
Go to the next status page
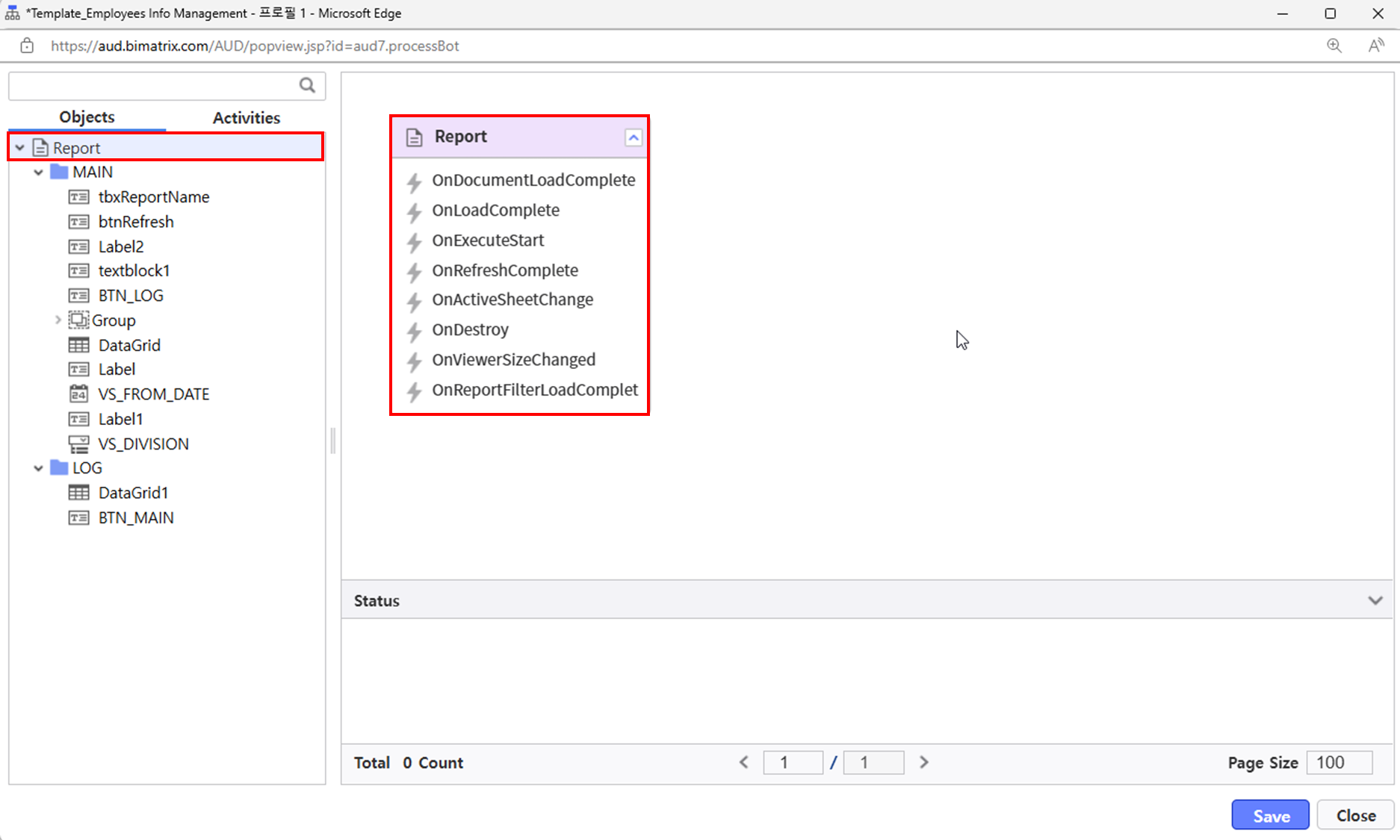pyautogui.click(x=924, y=762)
